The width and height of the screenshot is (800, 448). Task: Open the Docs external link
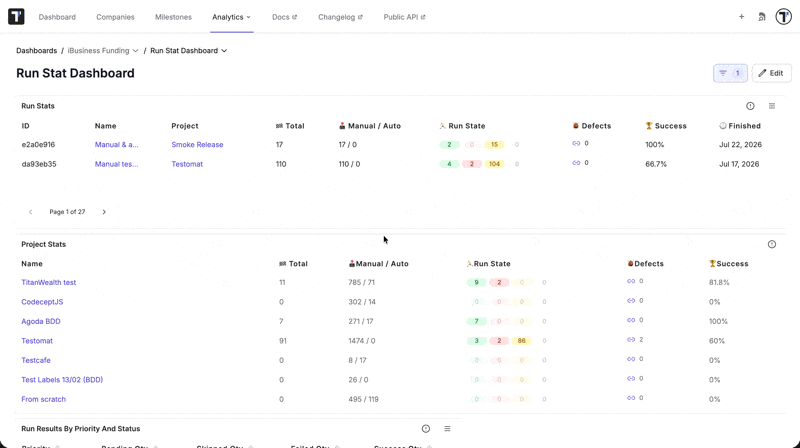pyautogui.click(x=284, y=17)
